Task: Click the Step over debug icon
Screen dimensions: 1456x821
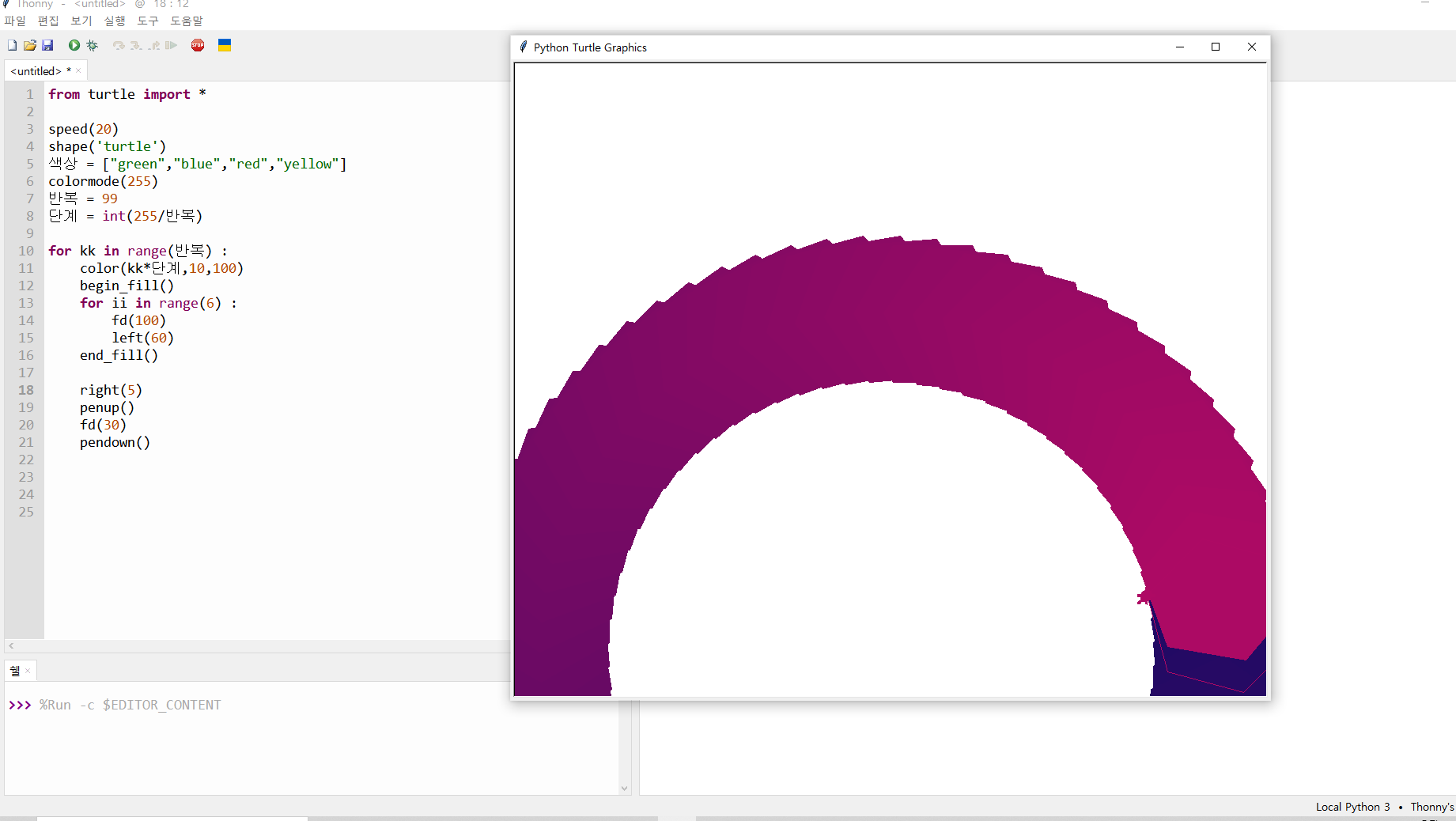Action: [x=119, y=45]
